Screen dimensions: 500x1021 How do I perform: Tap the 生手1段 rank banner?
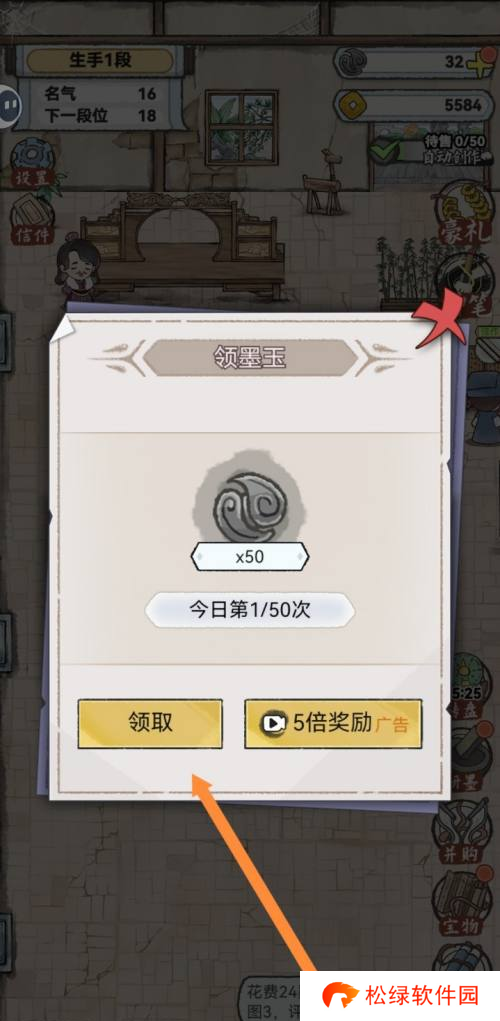(x=101, y=61)
